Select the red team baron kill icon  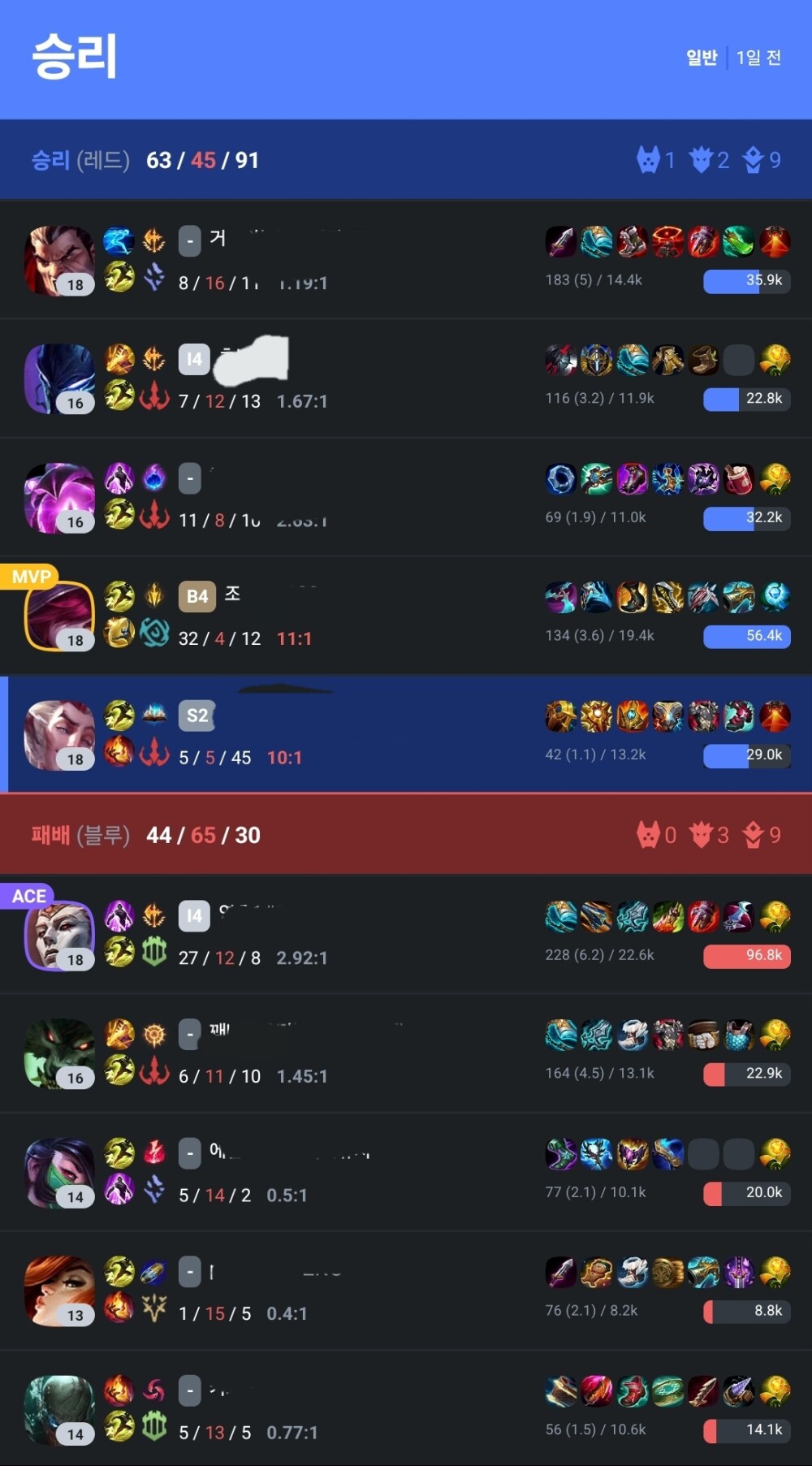coord(647,160)
